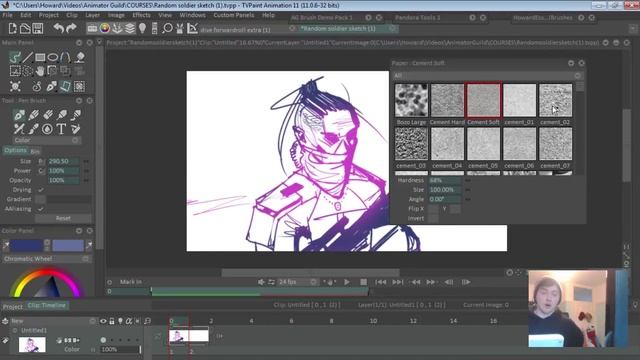Open the Color mode dropdown under the brush tools
The width and height of the screenshot is (640, 360).
[x=46, y=140]
